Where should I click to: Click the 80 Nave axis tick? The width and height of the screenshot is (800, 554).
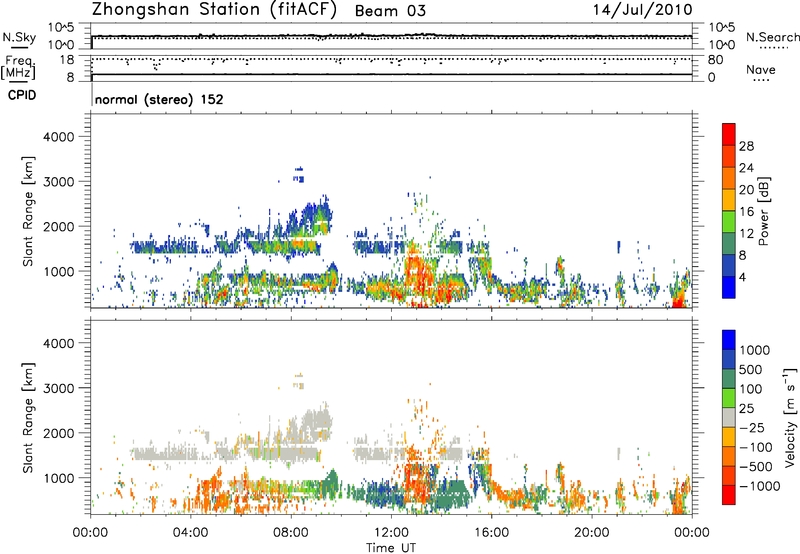point(715,60)
